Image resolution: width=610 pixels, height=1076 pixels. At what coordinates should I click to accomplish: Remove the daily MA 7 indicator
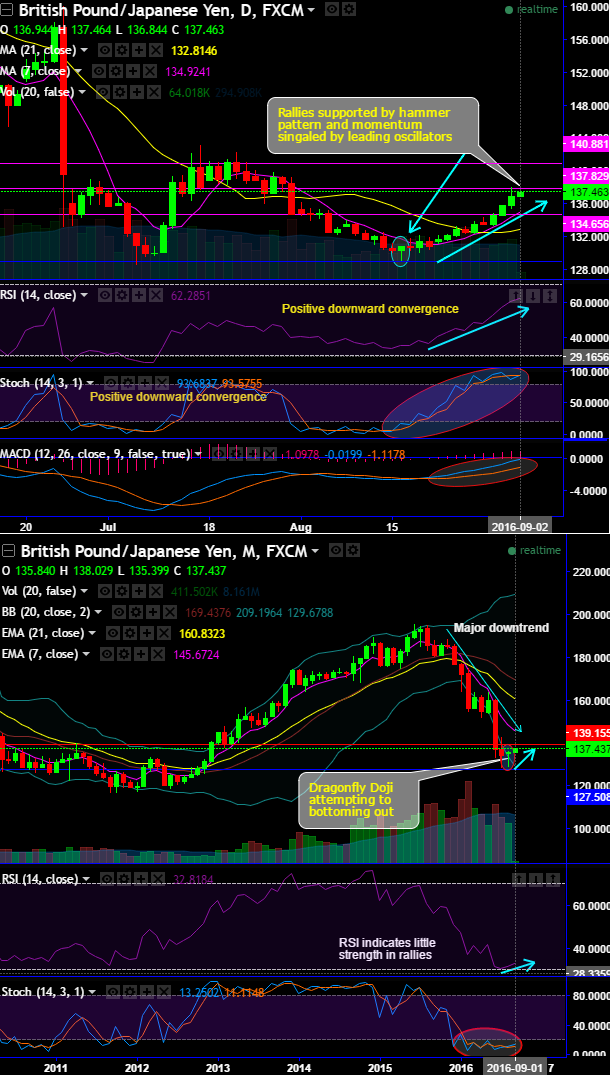point(150,71)
